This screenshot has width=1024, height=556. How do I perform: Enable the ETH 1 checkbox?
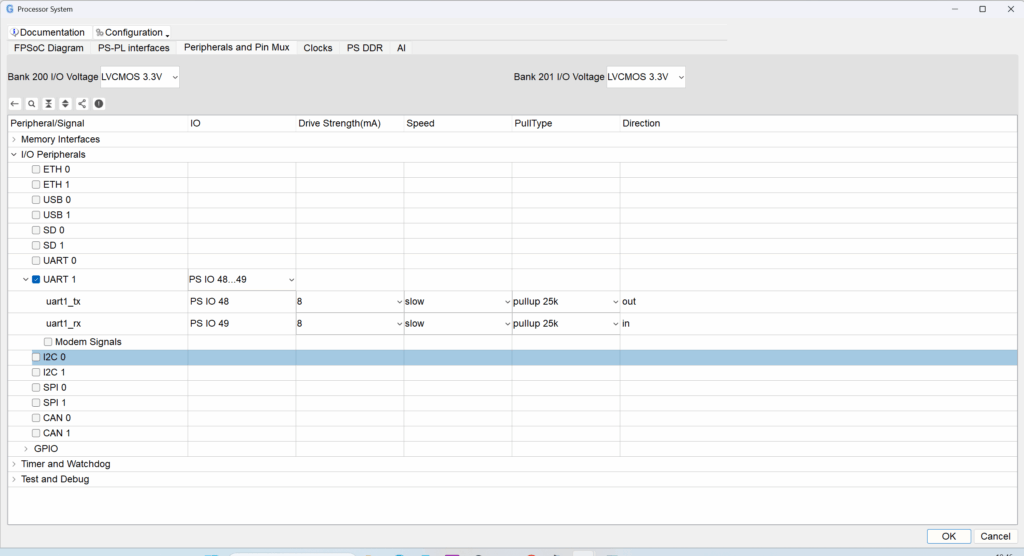point(36,184)
